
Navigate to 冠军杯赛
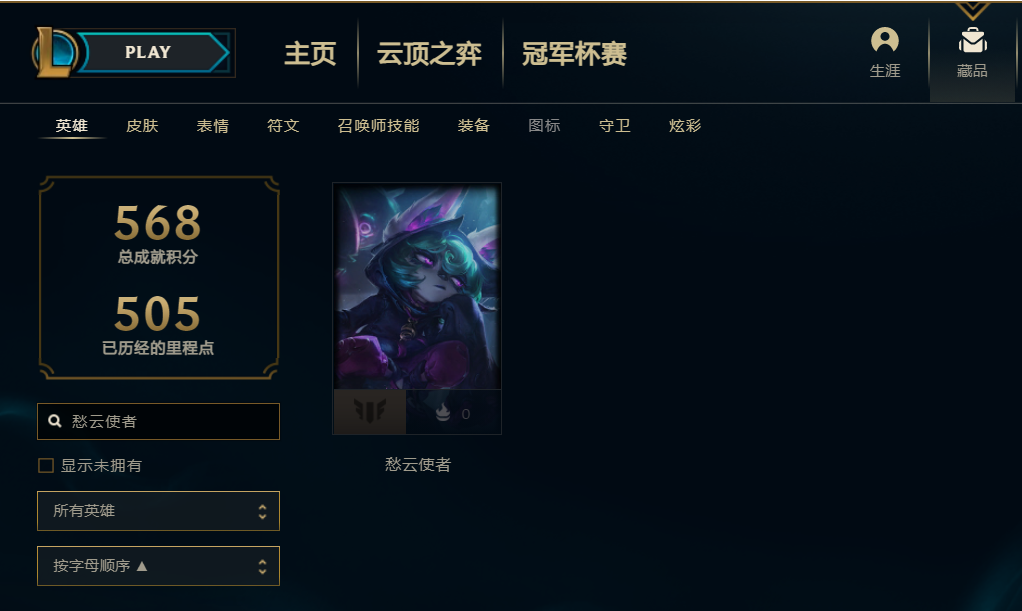[x=574, y=54]
